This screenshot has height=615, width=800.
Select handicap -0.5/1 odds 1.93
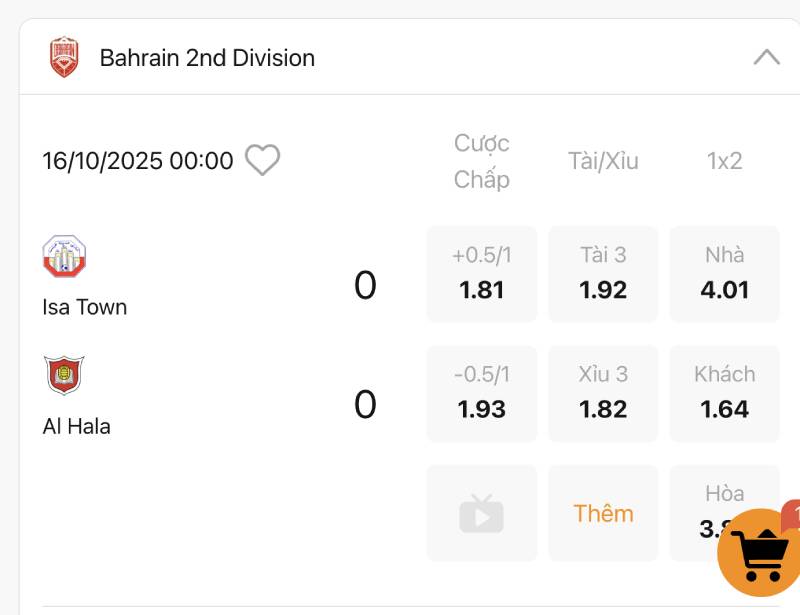tap(481, 393)
